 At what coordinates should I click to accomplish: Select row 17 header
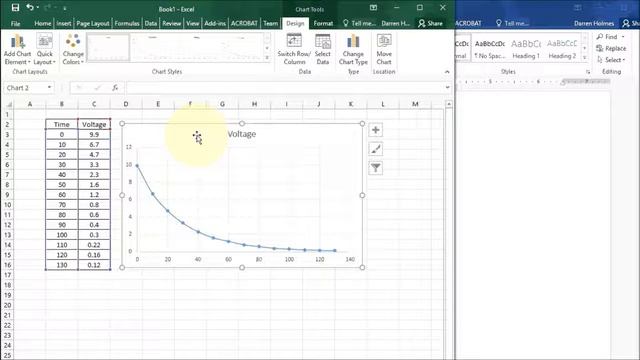coord(7,275)
